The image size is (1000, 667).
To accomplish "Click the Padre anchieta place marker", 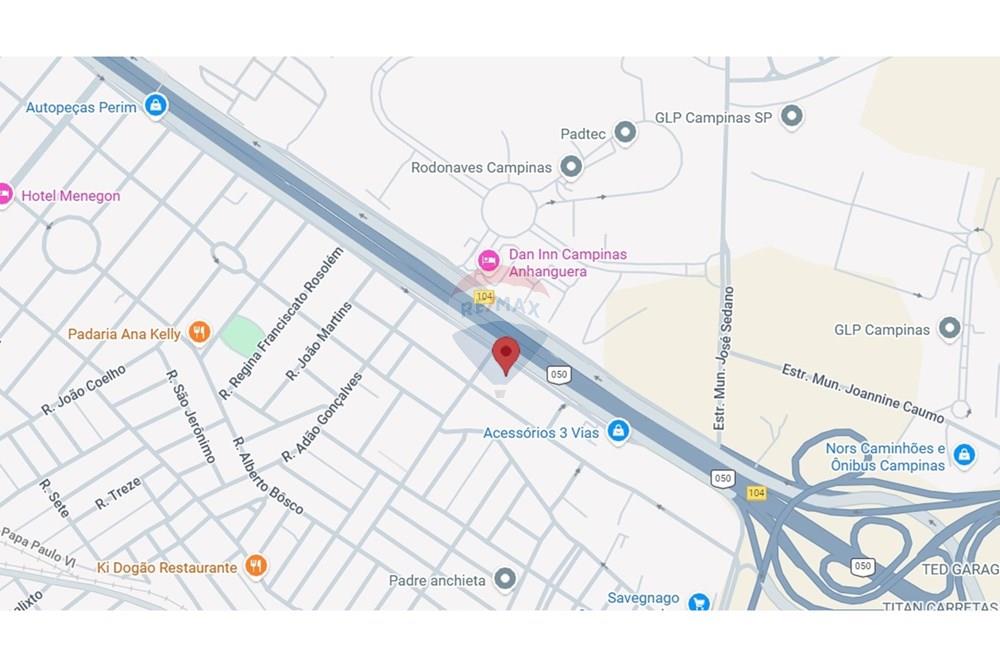I will coord(505,579).
